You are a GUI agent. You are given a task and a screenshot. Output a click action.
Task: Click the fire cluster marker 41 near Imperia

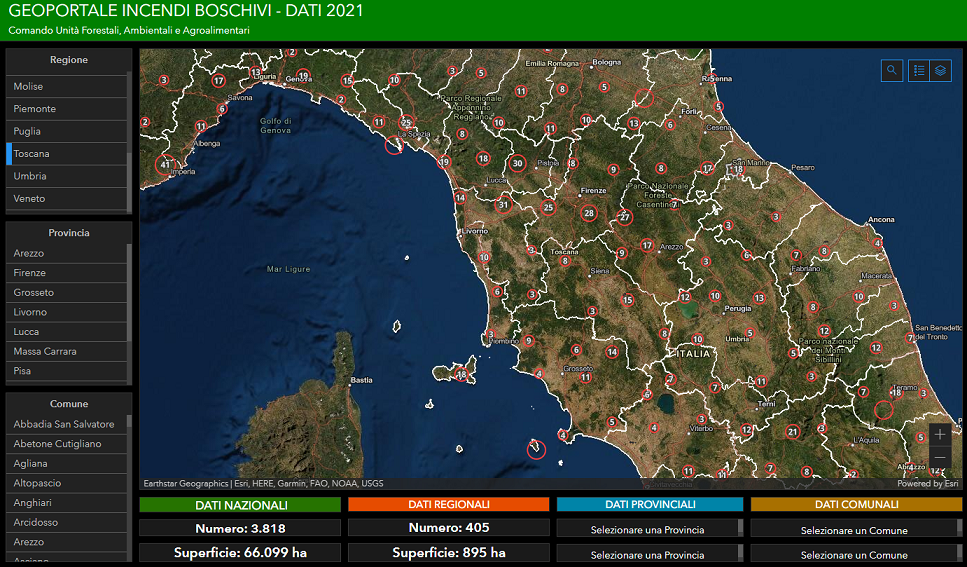pyautogui.click(x=165, y=165)
